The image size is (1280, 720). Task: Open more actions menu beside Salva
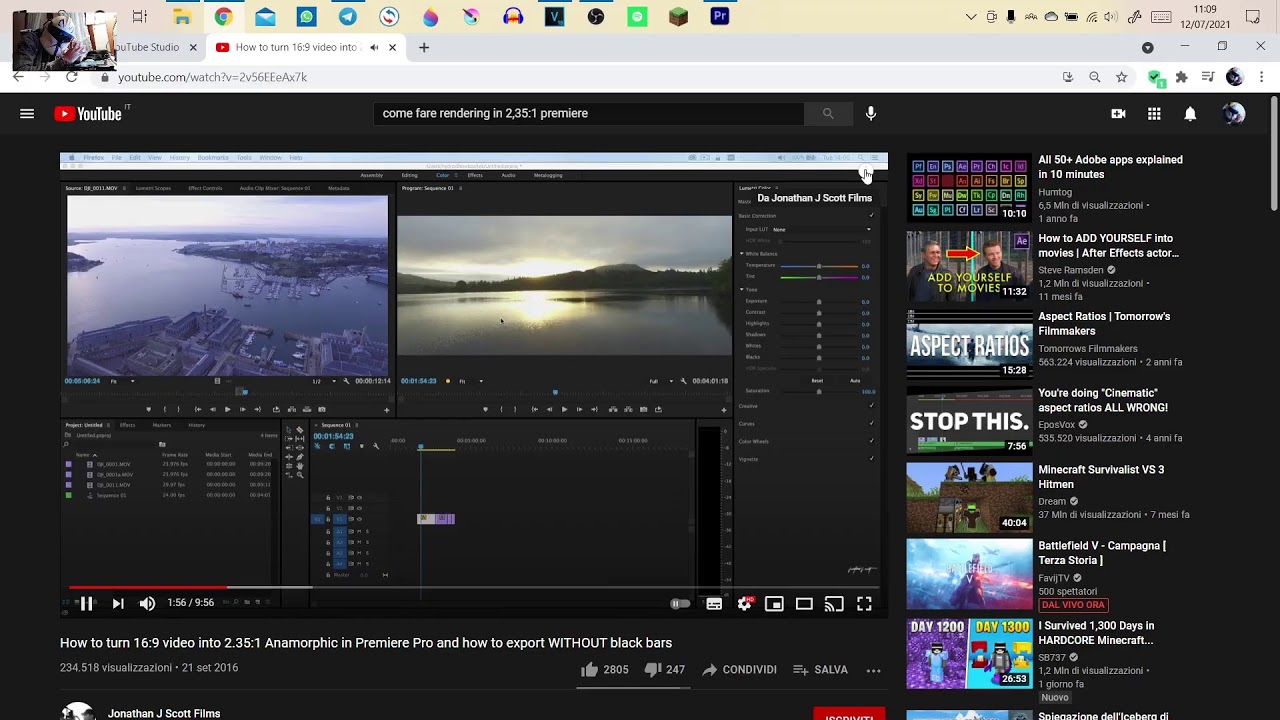point(873,670)
